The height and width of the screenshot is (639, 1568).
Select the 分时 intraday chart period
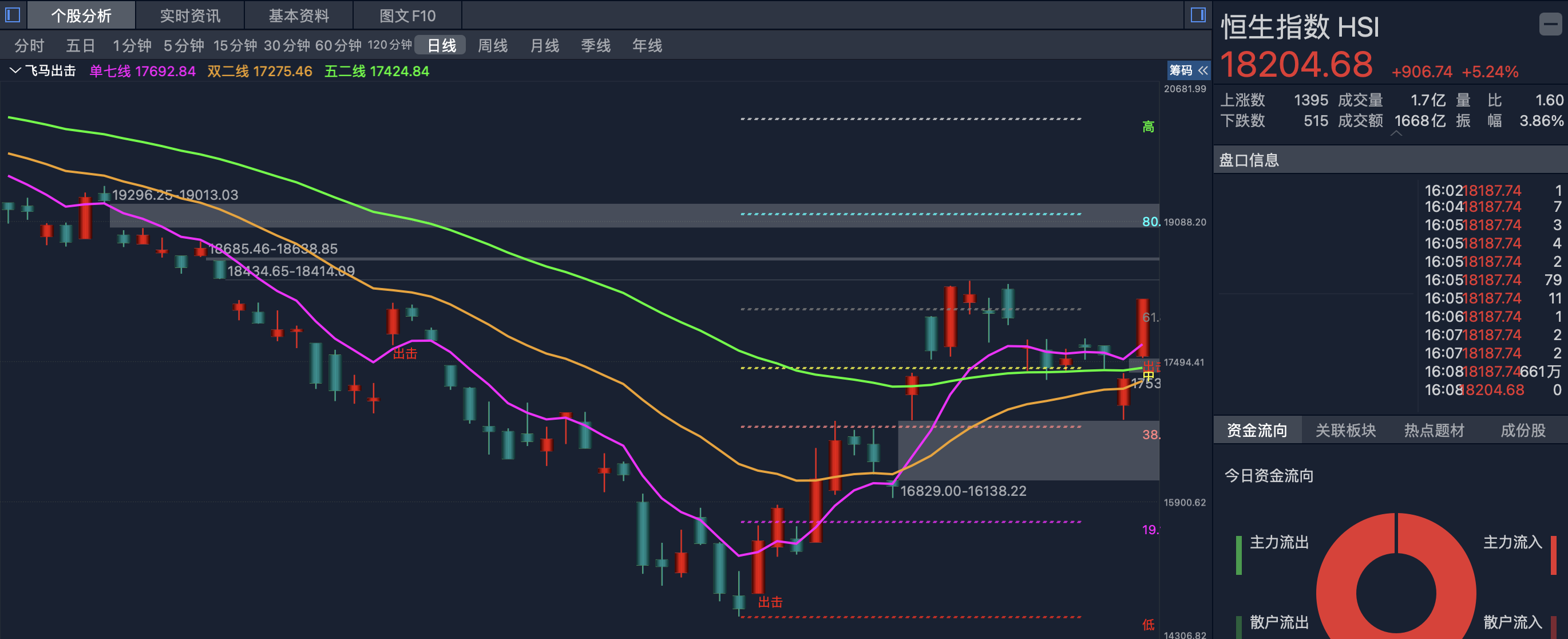(x=29, y=46)
